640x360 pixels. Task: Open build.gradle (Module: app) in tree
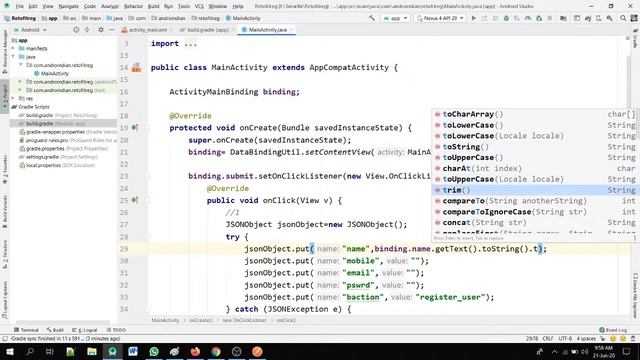tap(56, 124)
